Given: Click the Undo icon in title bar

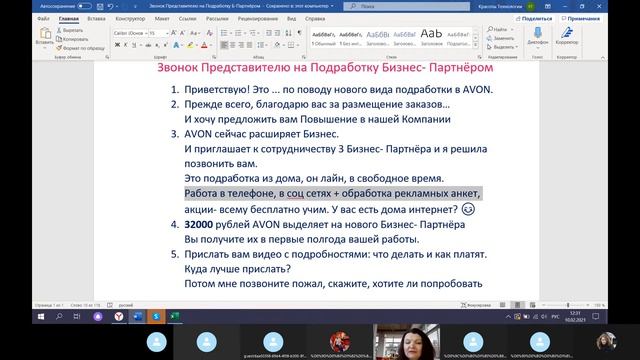Looking at the screenshot, I should coord(110,7).
